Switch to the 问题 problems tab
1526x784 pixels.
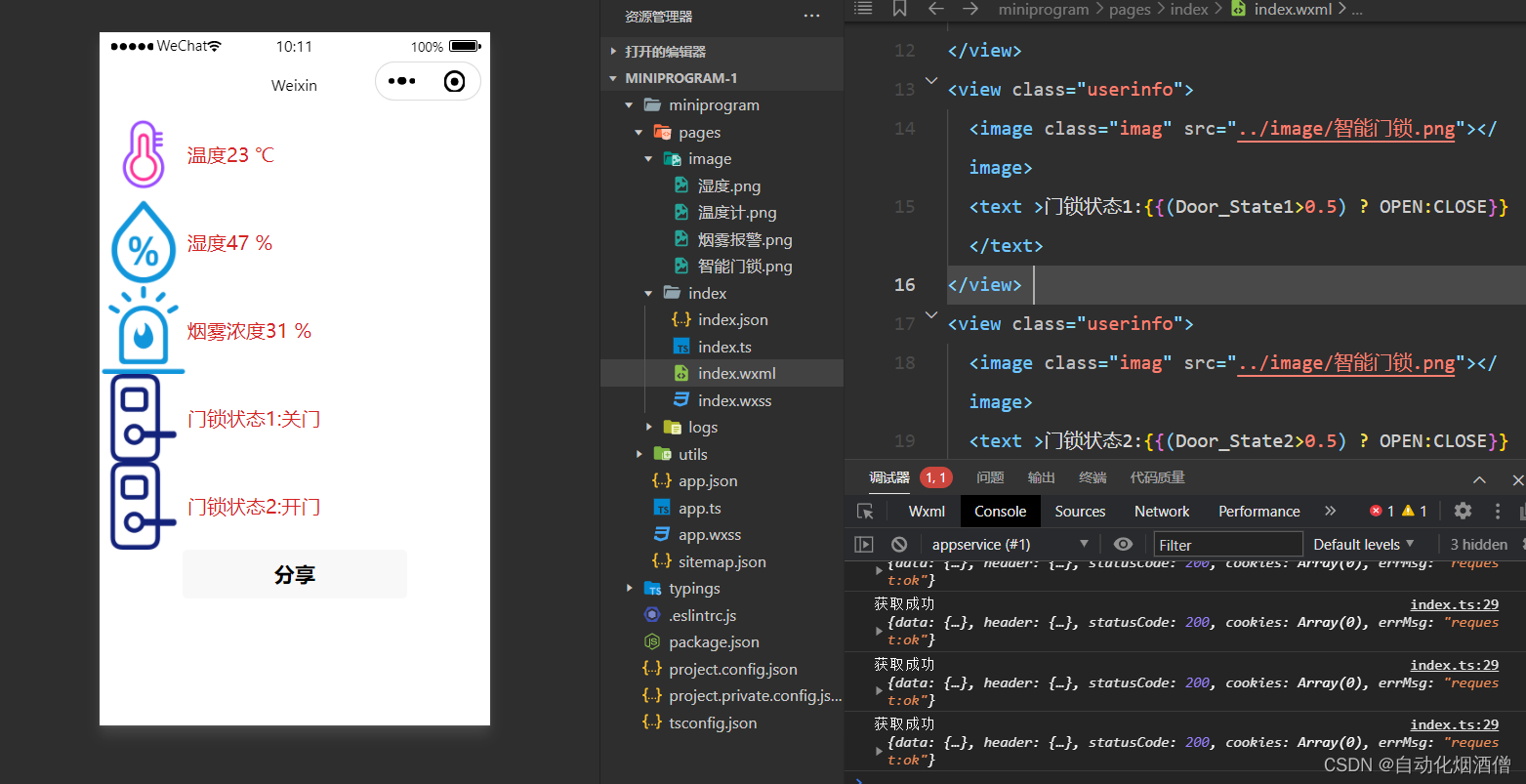(x=990, y=477)
